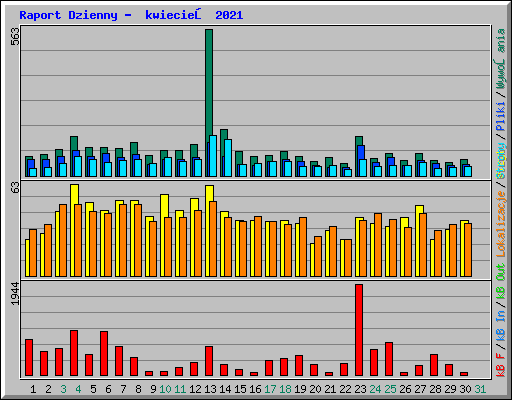512x400 pixels.
Task: Click the 'kB F' legend label
Action: click(501, 365)
